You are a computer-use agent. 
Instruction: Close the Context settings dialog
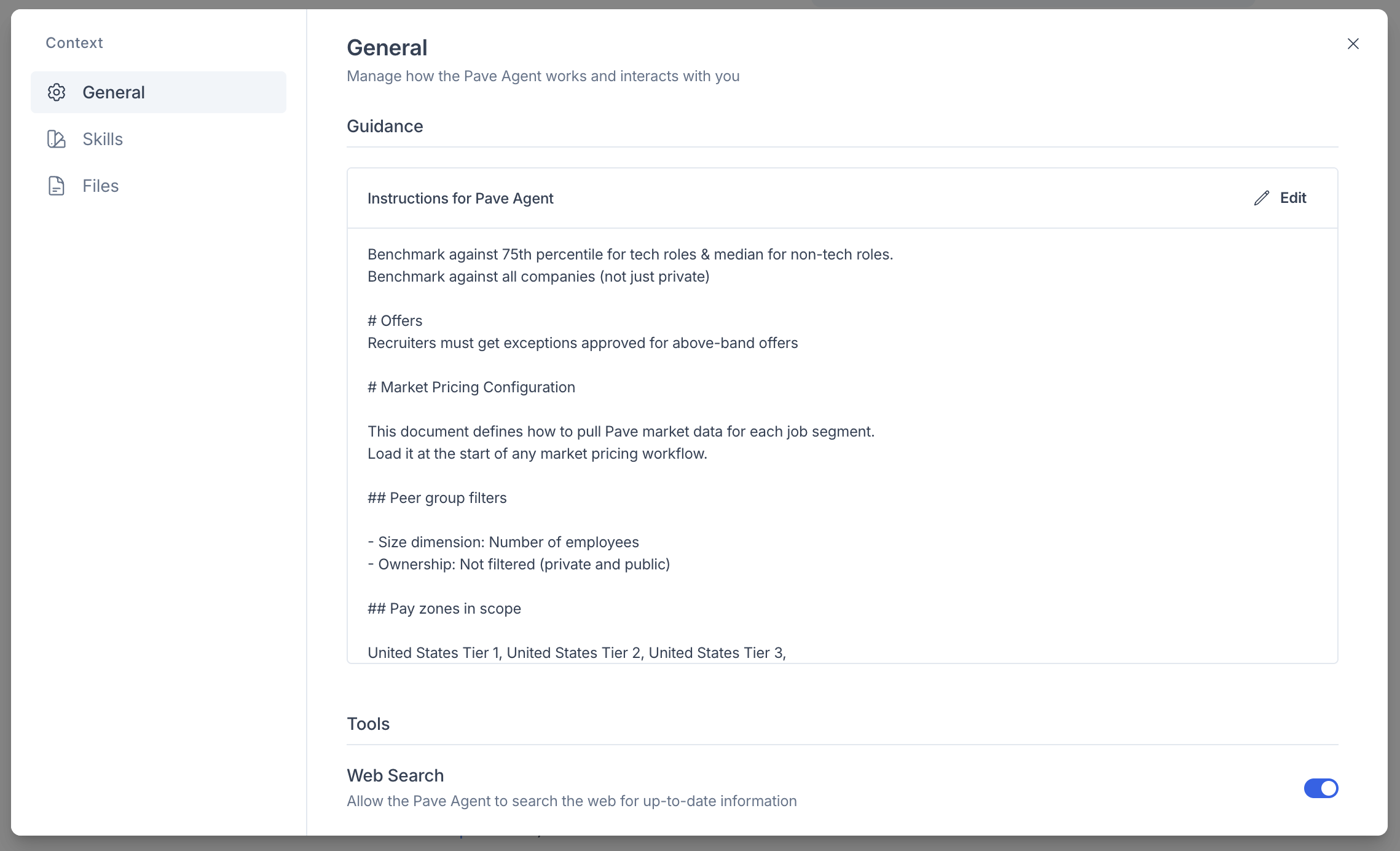[1353, 44]
